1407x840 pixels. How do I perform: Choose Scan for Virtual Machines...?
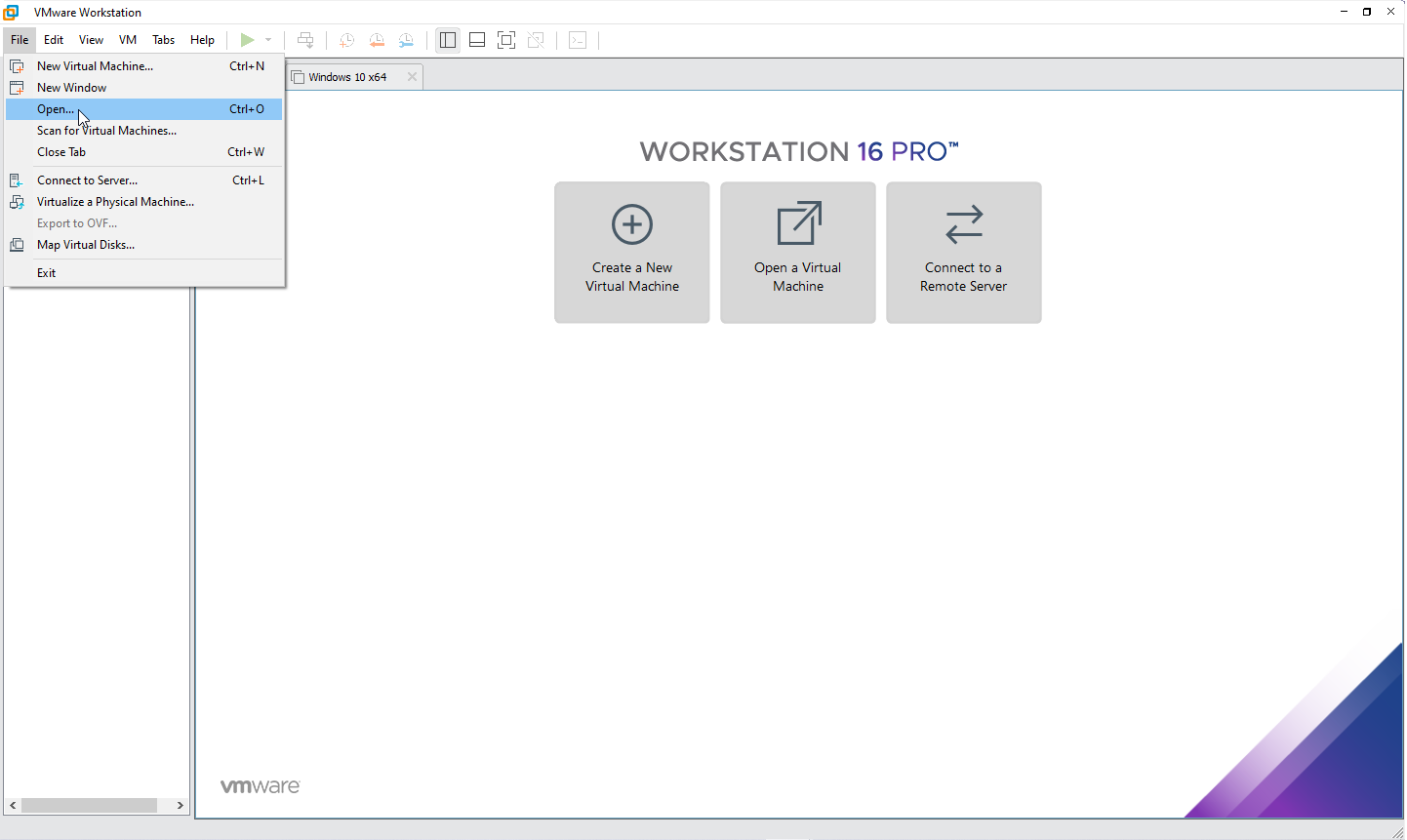(144, 131)
